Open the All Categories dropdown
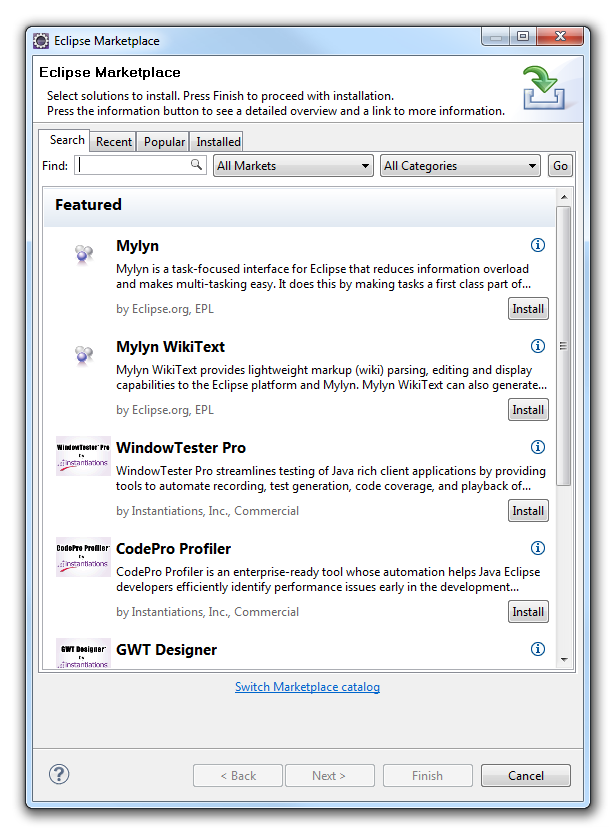611x832 pixels. [460, 166]
